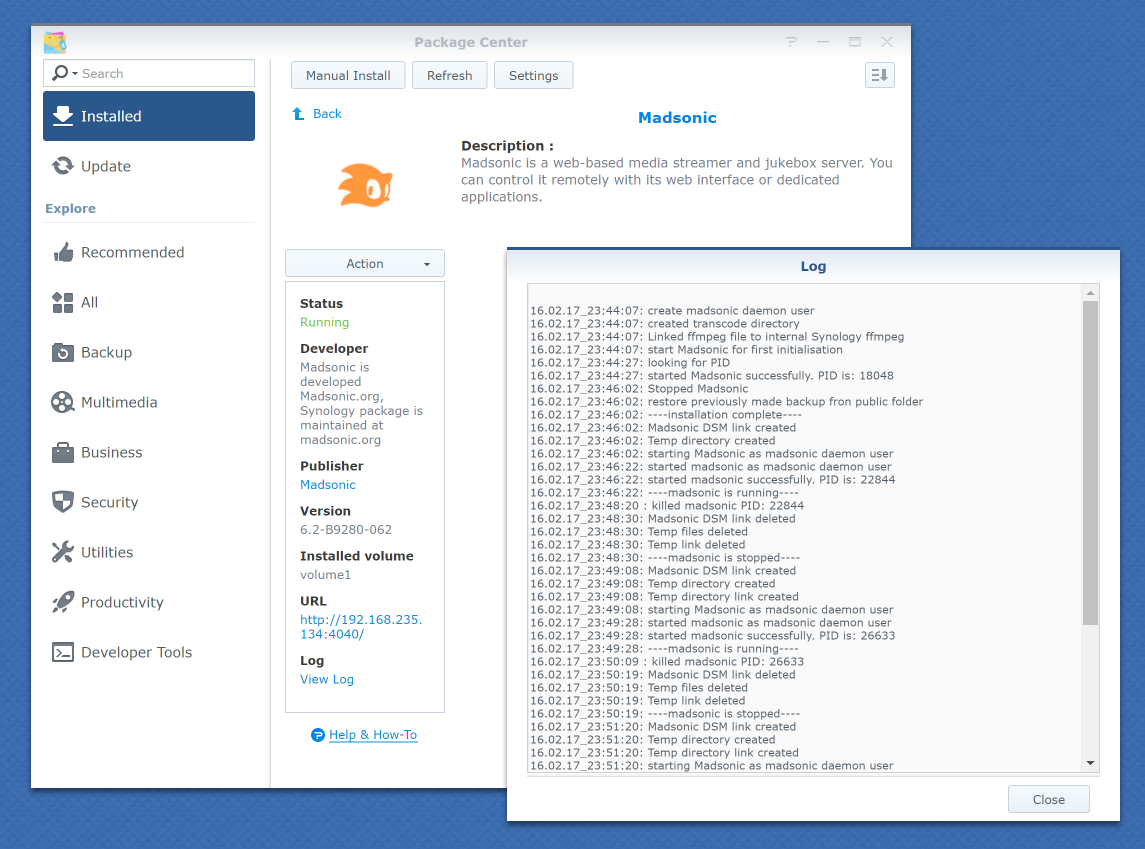
Task: Select the Multimedia category
Action: pyautogui.click(x=149, y=402)
